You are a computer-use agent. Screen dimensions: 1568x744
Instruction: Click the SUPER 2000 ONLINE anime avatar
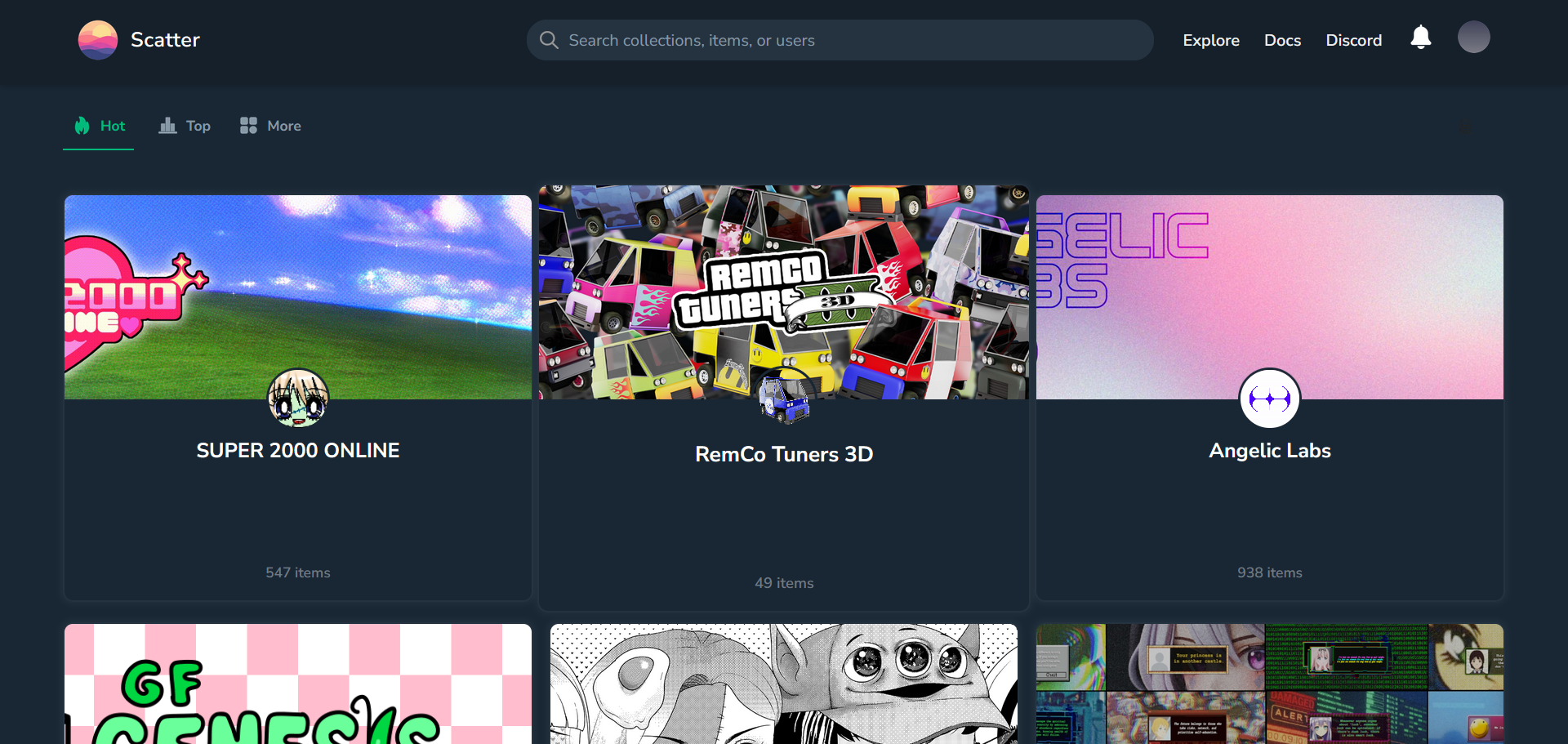tap(298, 399)
